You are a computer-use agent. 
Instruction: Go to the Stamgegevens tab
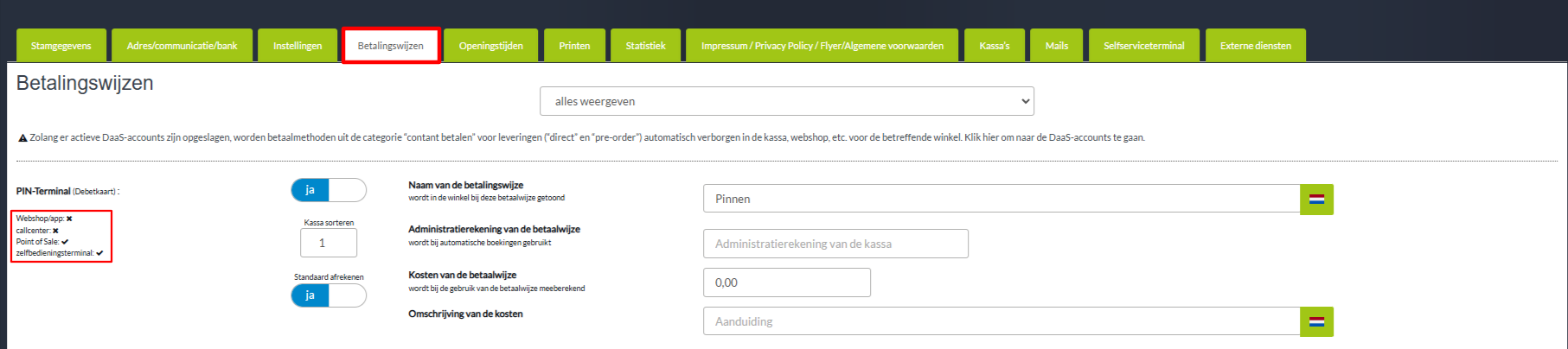(x=61, y=46)
